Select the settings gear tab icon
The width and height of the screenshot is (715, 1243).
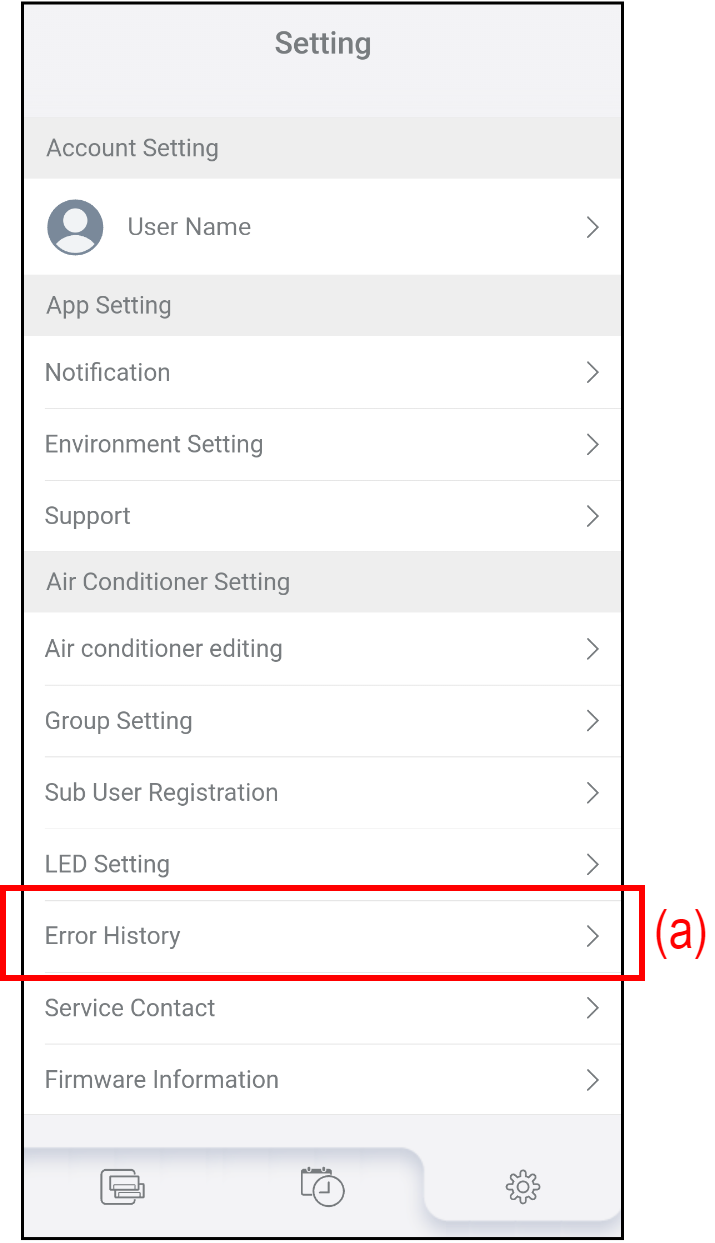pos(522,1187)
